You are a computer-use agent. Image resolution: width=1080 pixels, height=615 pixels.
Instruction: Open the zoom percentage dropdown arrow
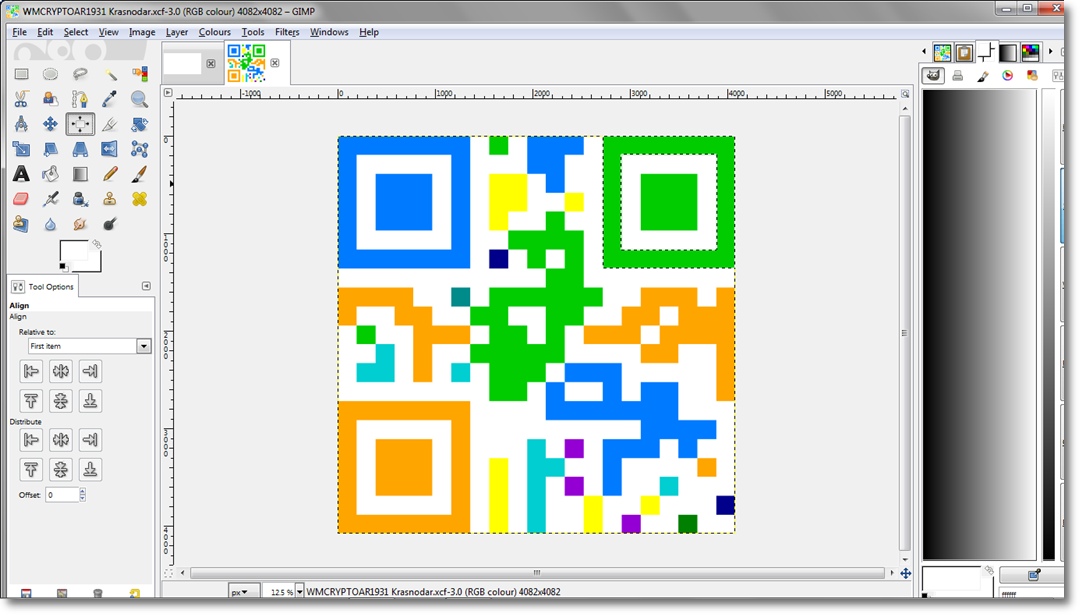tap(300, 592)
